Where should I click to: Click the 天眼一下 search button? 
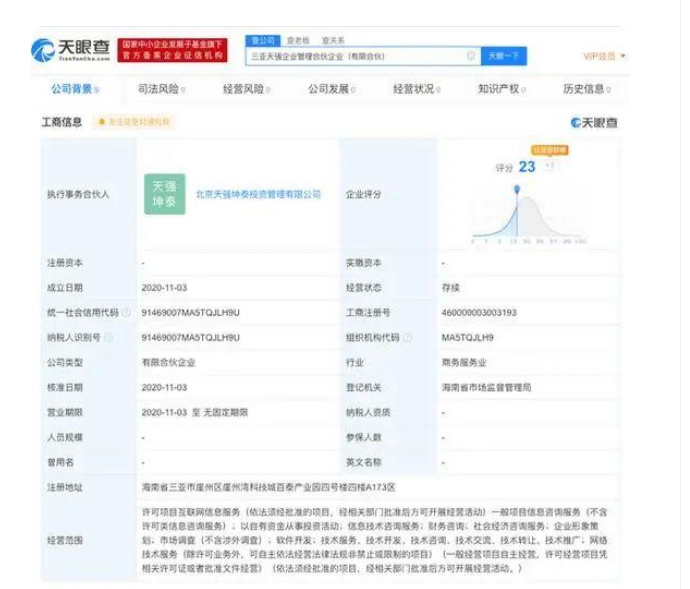point(503,56)
